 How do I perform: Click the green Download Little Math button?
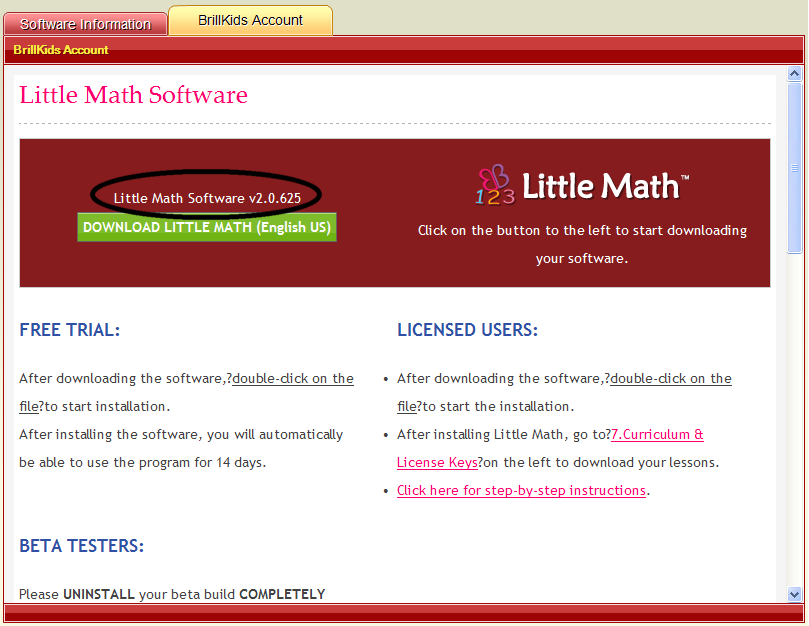coord(207,227)
